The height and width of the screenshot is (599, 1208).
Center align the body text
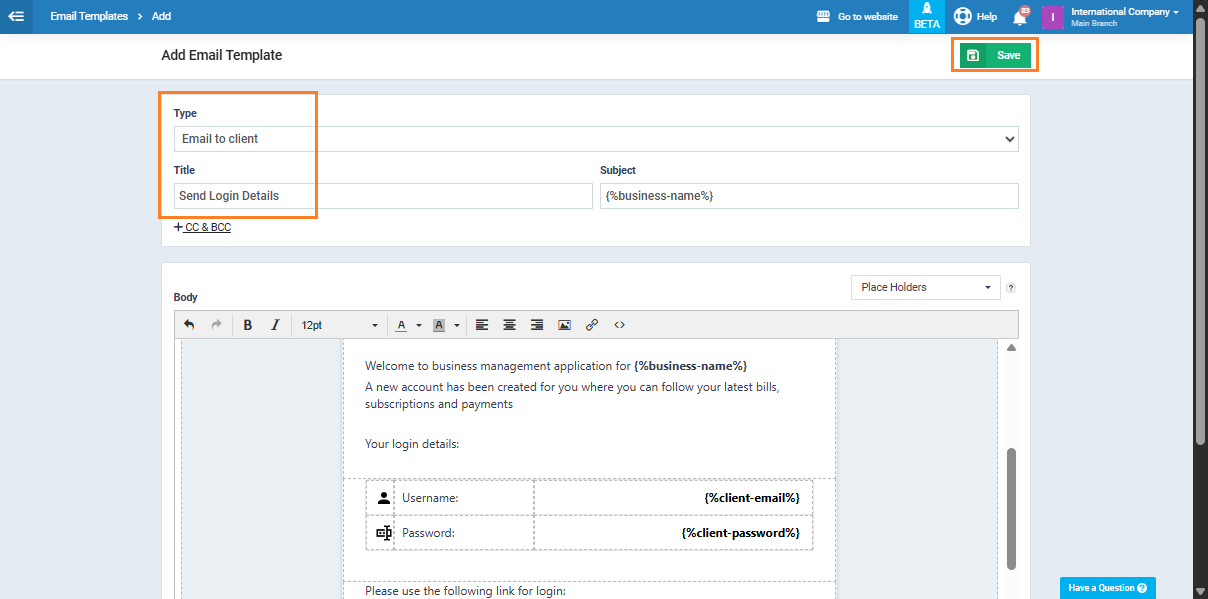[509, 325]
